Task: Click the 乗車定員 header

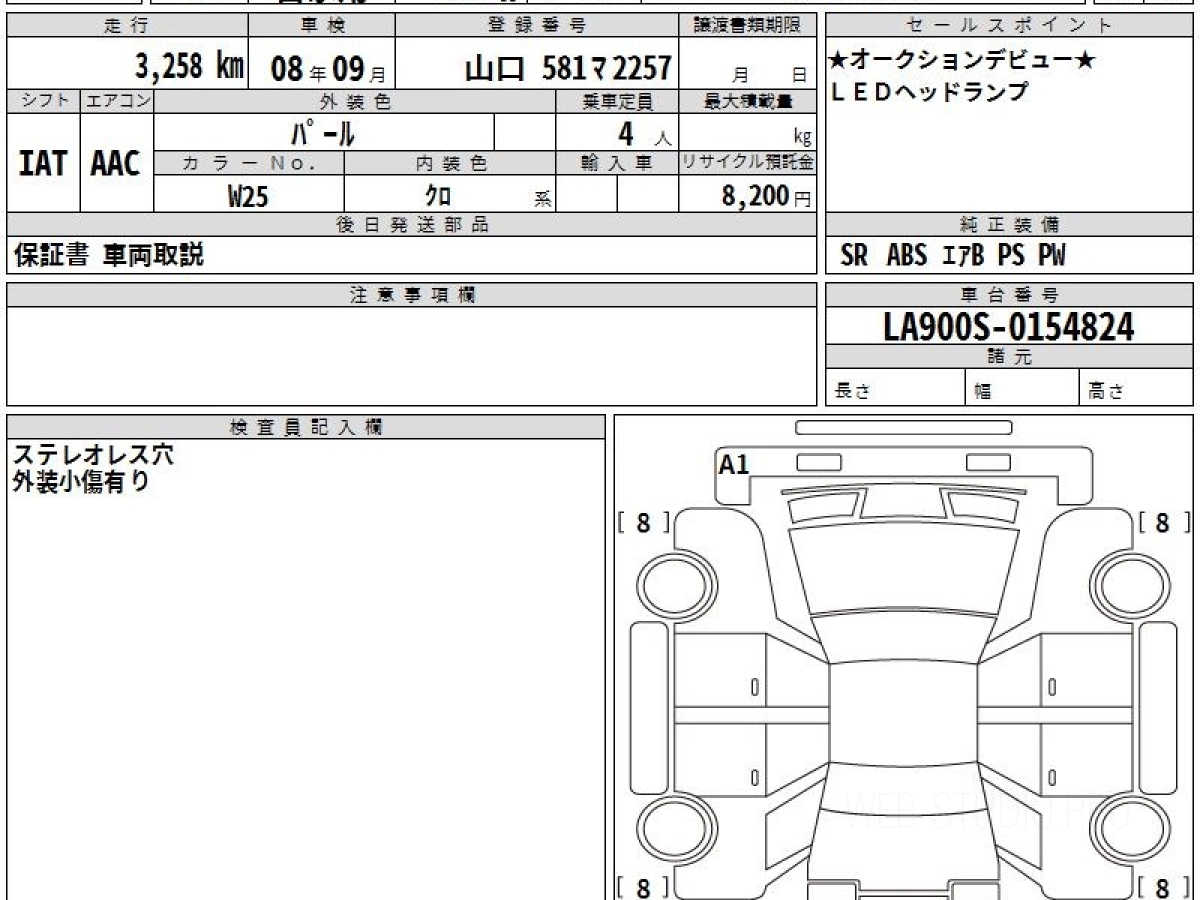Action: point(617,101)
